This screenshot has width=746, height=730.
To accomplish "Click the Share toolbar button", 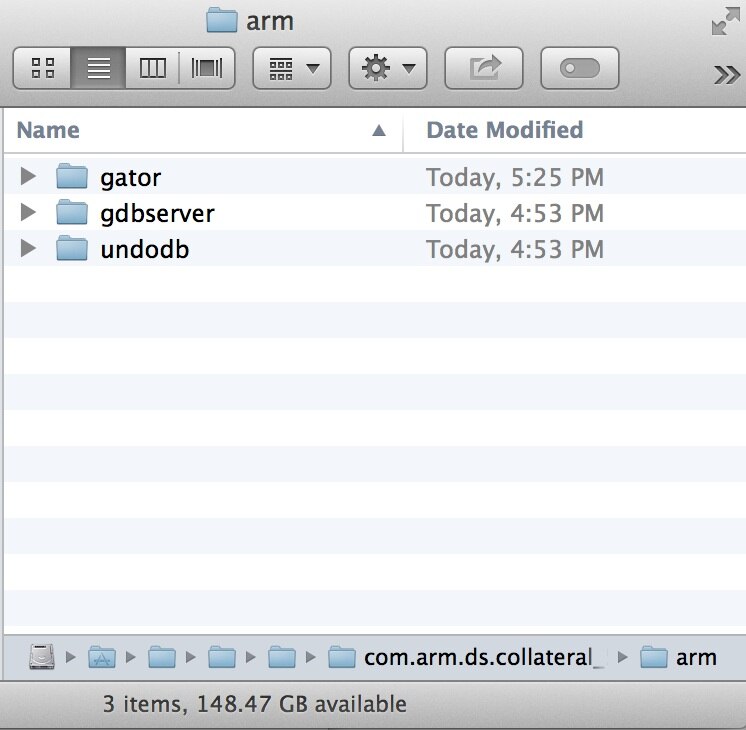I will [x=484, y=68].
